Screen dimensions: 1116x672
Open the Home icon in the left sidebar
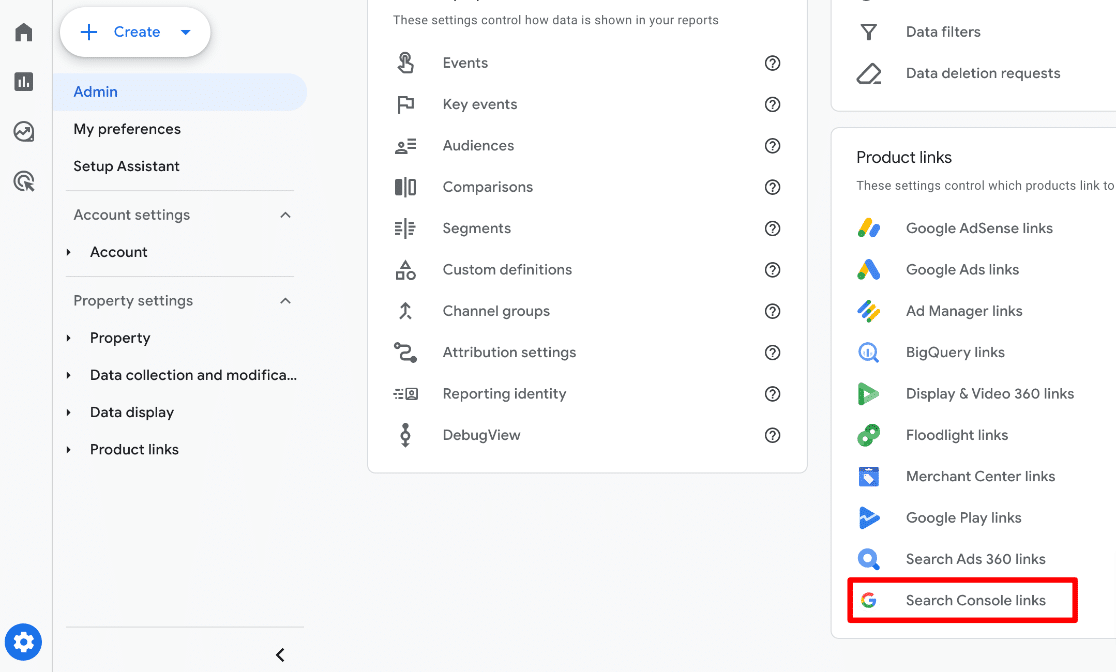(23, 31)
